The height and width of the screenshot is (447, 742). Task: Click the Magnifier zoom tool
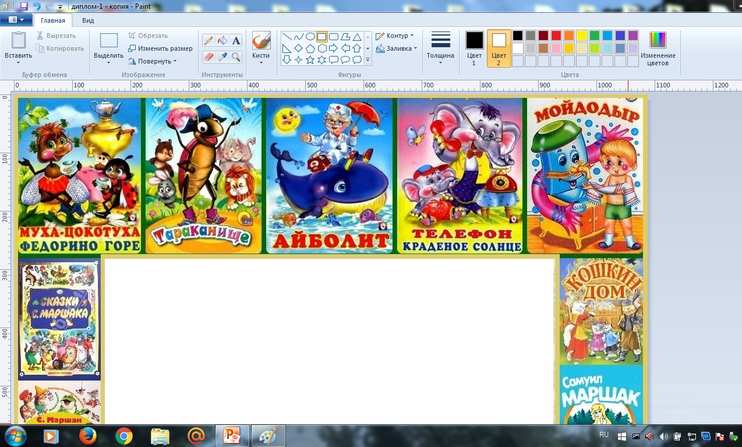coord(236,57)
